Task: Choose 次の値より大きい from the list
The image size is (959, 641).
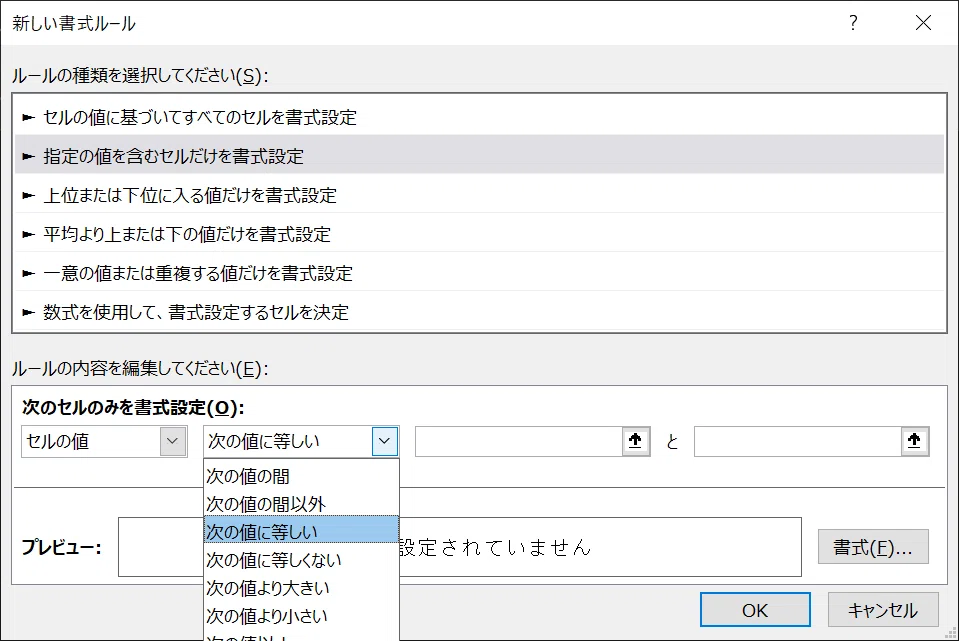Action: click(301, 588)
